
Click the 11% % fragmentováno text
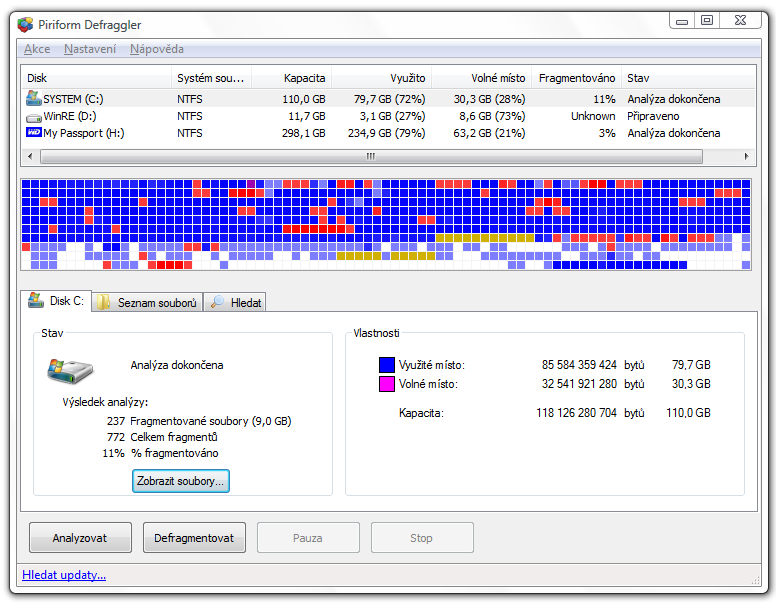click(x=160, y=453)
